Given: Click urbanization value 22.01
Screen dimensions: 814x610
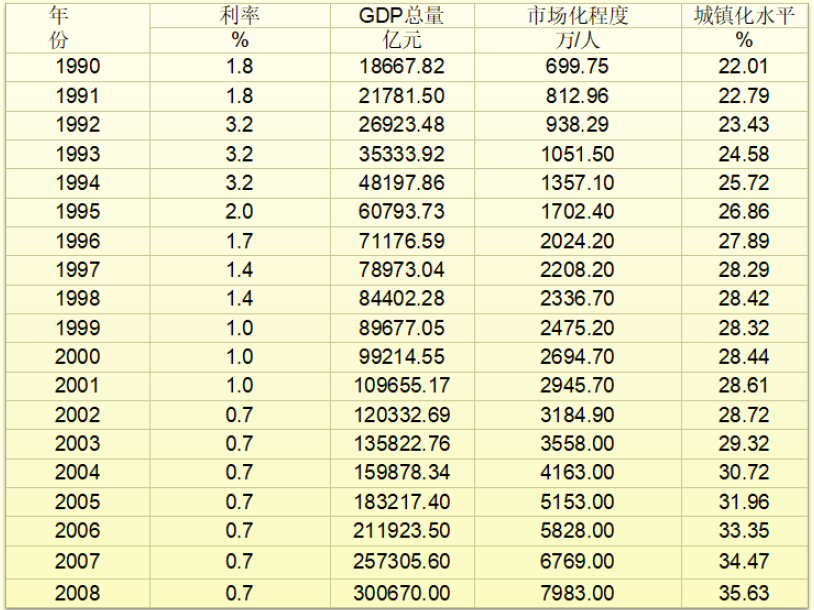Looking at the screenshot, I should tap(743, 66).
